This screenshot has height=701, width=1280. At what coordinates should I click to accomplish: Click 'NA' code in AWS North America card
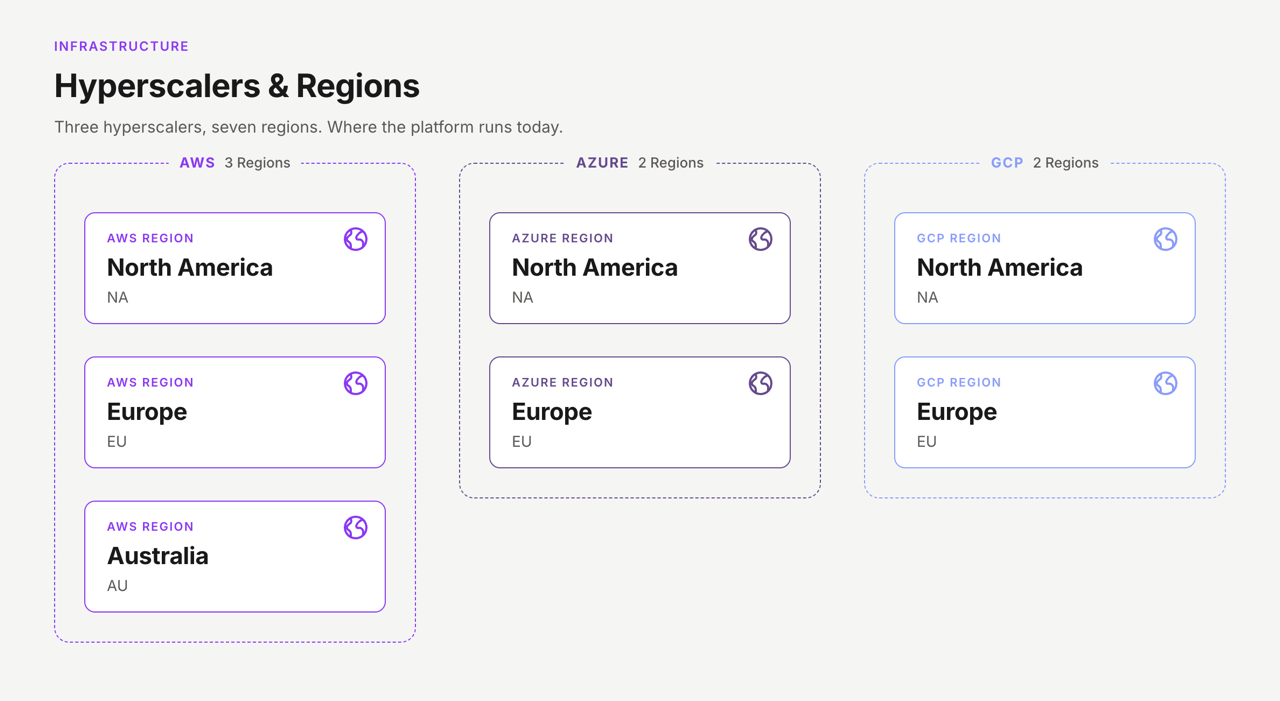pos(118,298)
